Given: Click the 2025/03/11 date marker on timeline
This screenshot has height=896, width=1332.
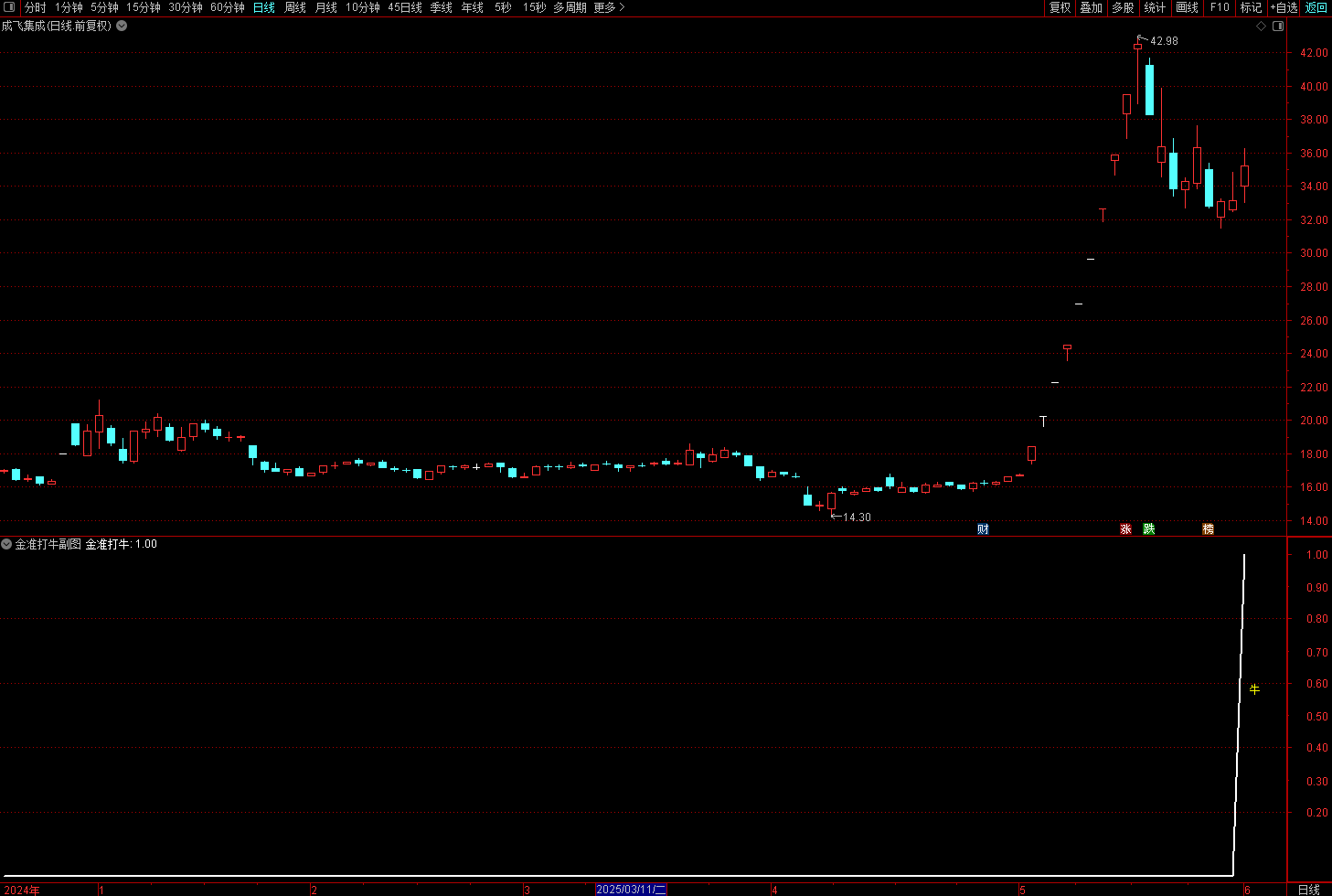Looking at the screenshot, I should point(631,890).
